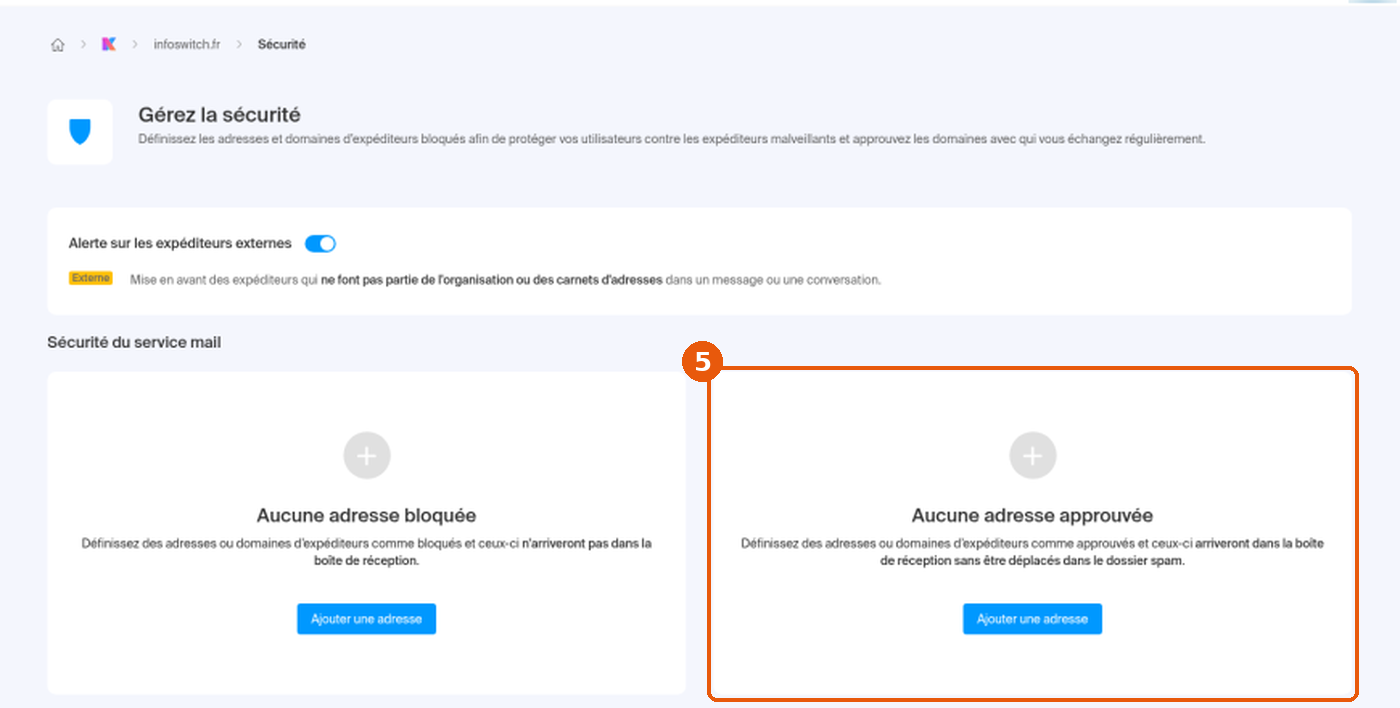Go to the home icon in breadcrumb
This screenshot has height=708, width=1400.
pos(58,45)
